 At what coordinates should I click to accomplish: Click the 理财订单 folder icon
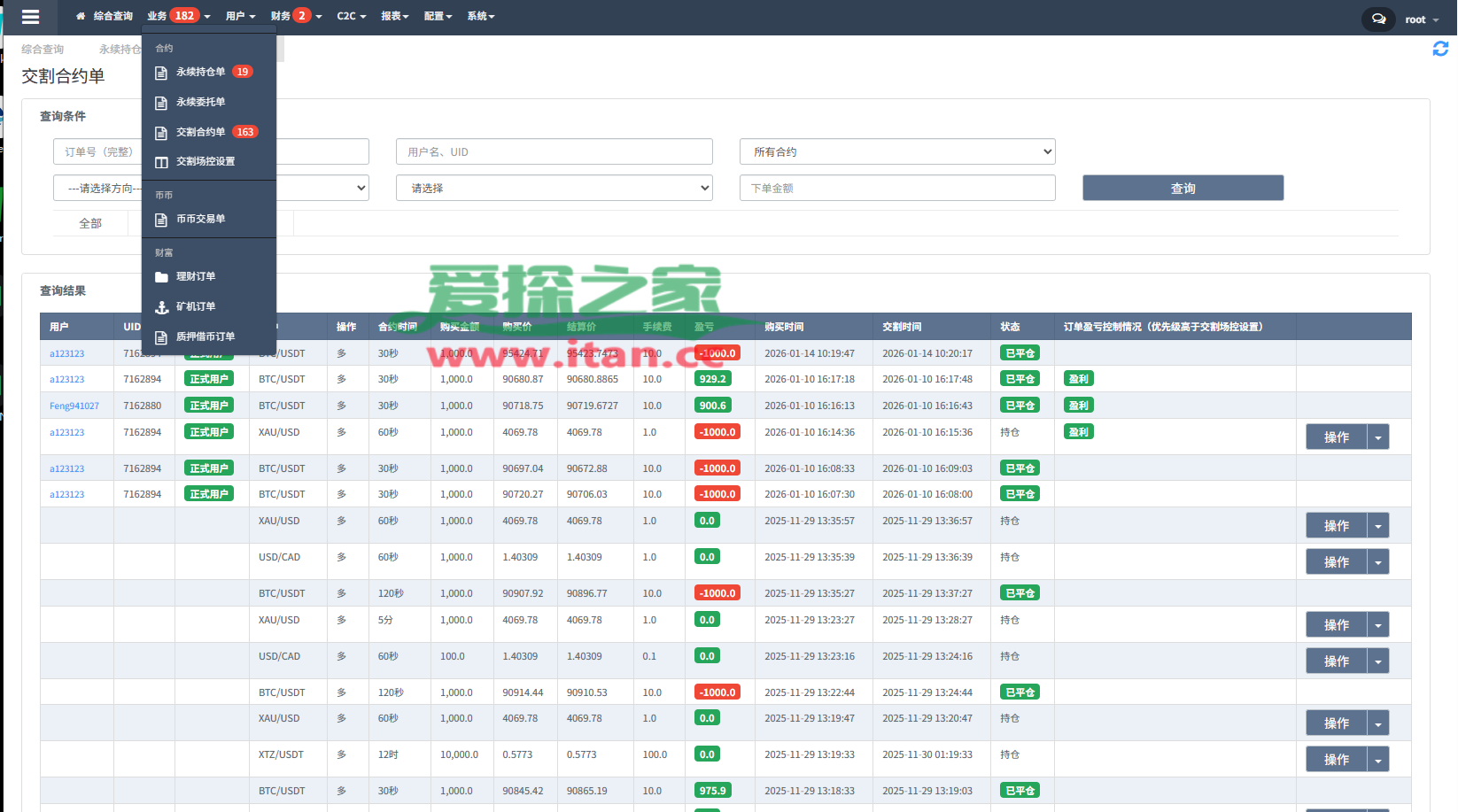[161, 277]
